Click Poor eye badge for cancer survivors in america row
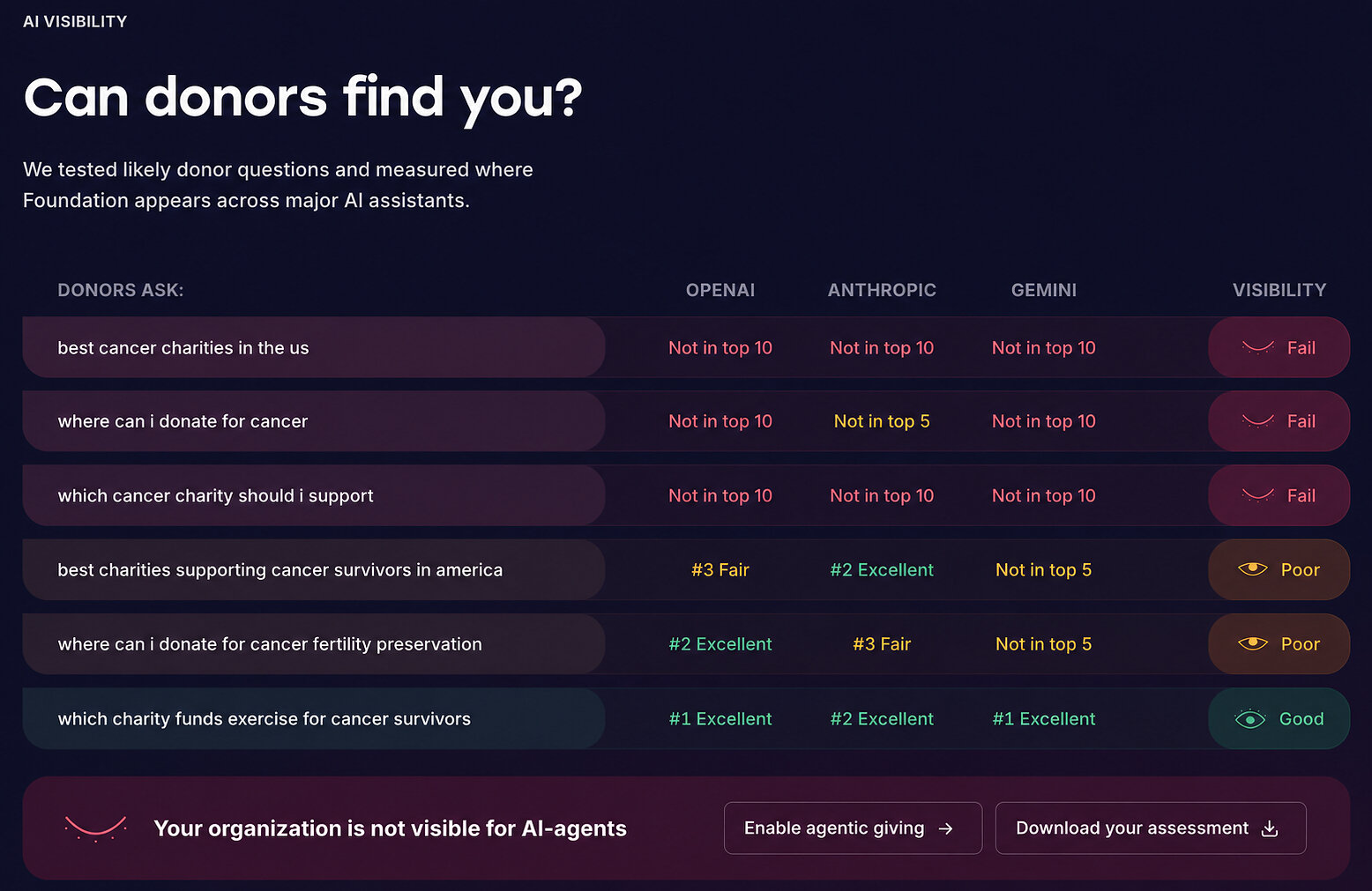Image resolution: width=1372 pixels, height=891 pixels. (x=1279, y=569)
